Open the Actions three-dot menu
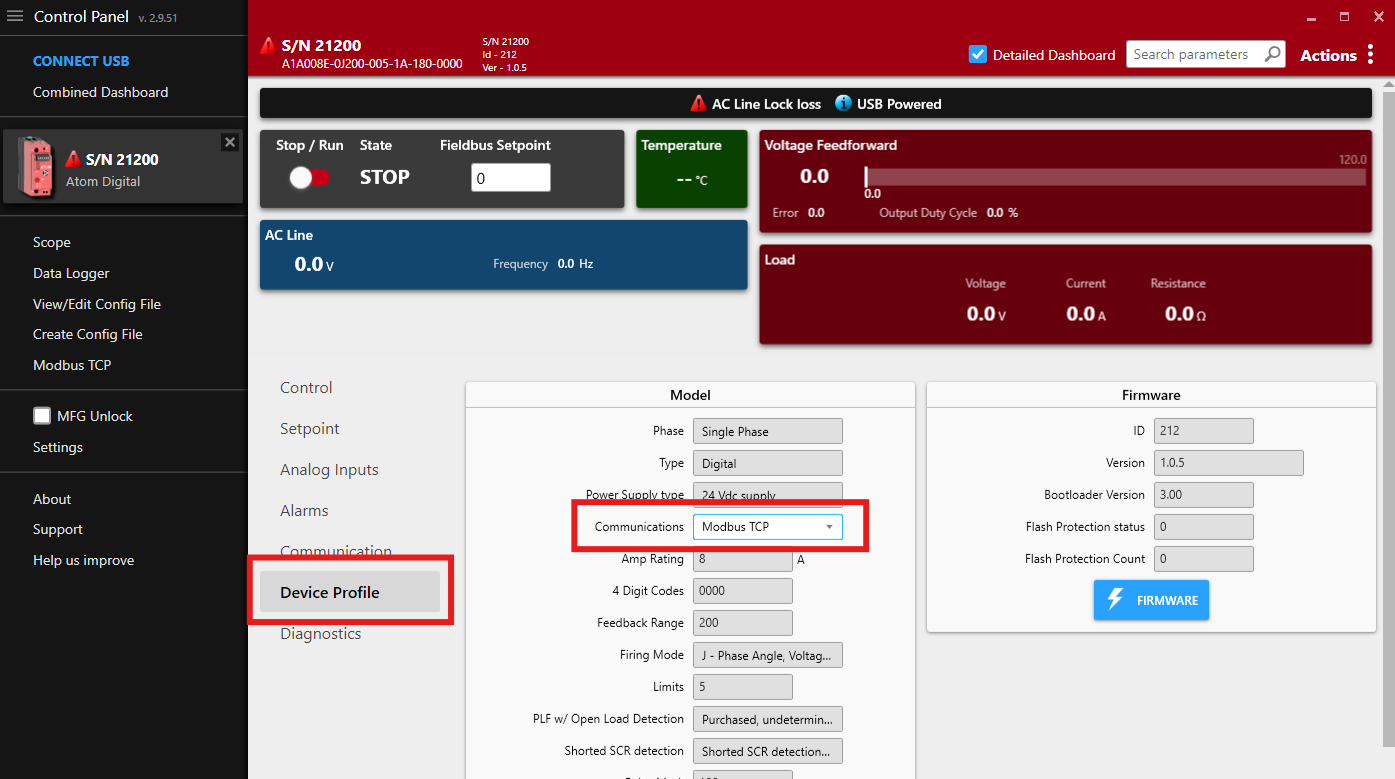The height and width of the screenshot is (779, 1395). coord(1370,55)
